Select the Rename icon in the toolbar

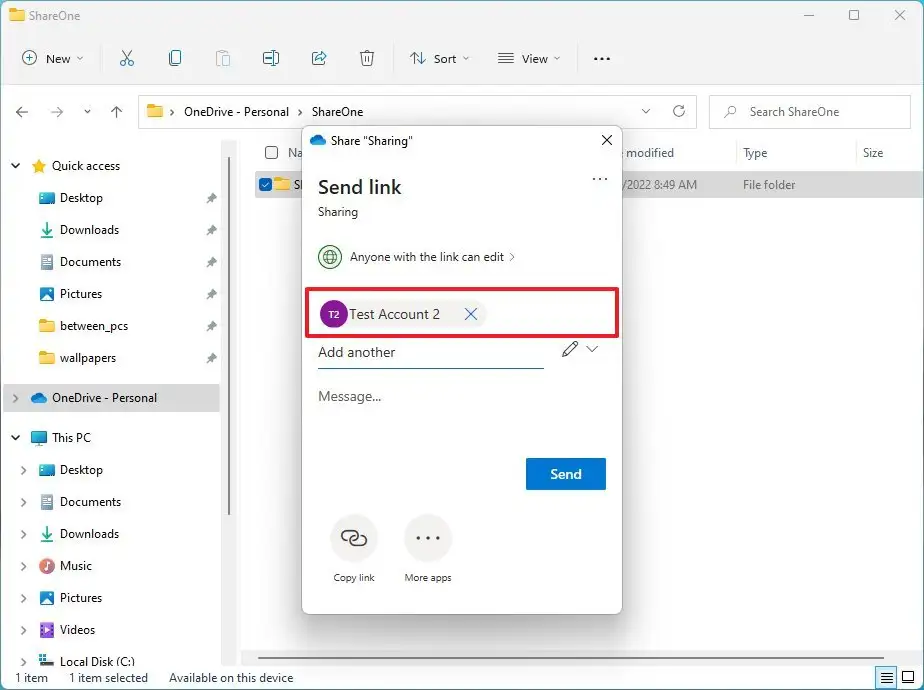point(271,58)
